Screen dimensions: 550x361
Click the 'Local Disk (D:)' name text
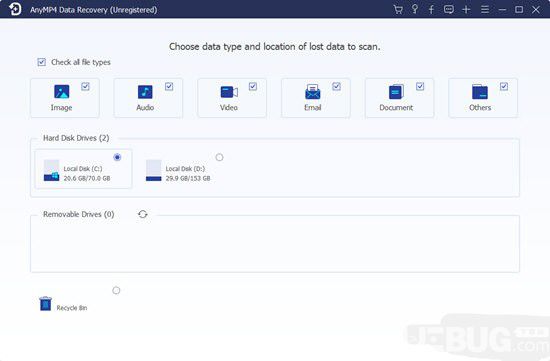click(185, 169)
